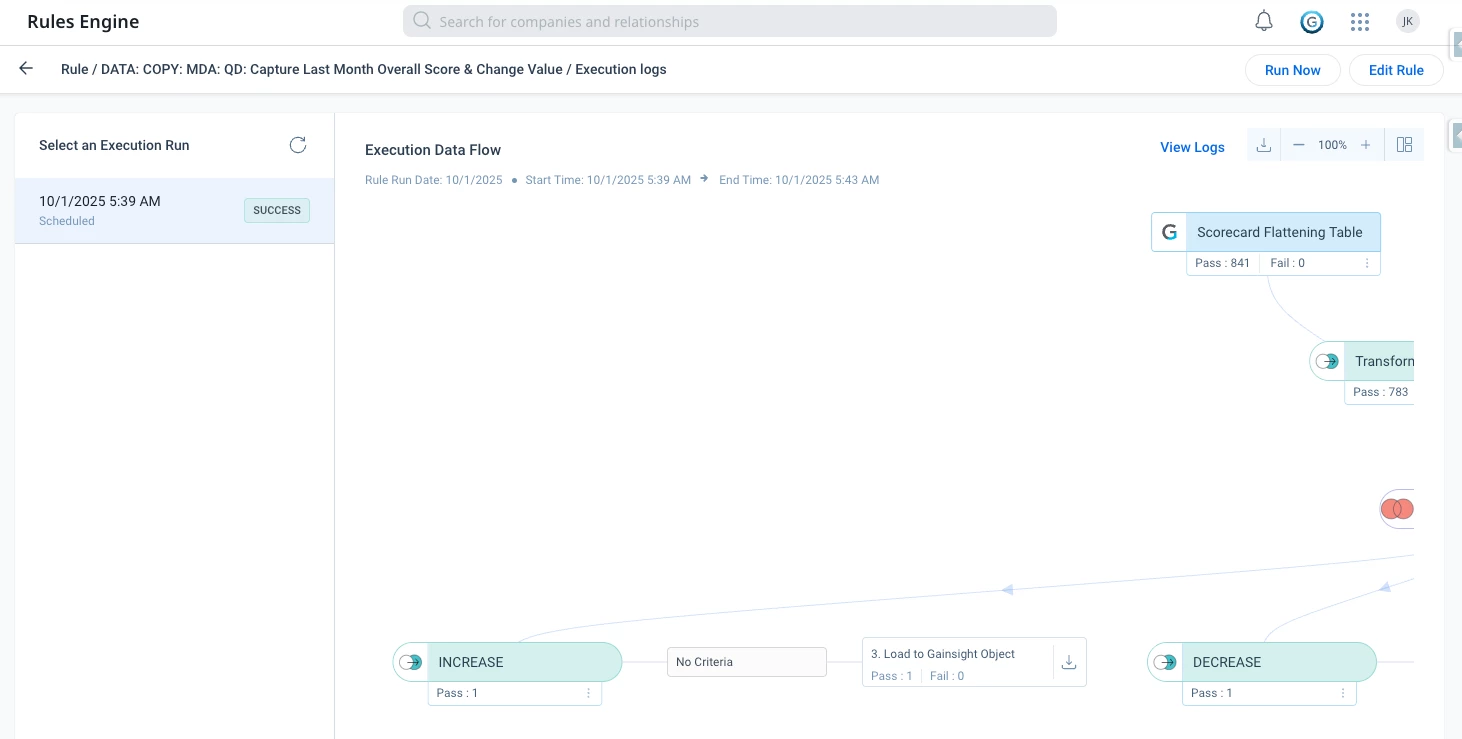This screenshot has width=1462, height=739.
Task: Click the back arrow icon
Action: pos(26,68)
